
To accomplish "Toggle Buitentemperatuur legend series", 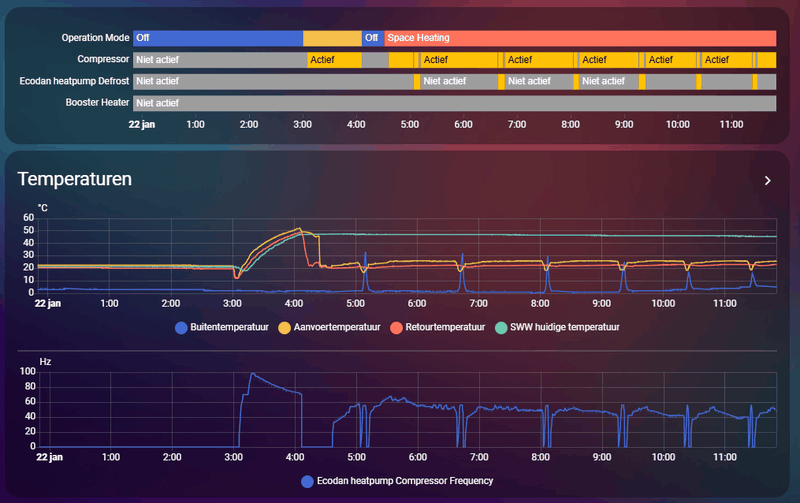I will (x=222, y=328).
